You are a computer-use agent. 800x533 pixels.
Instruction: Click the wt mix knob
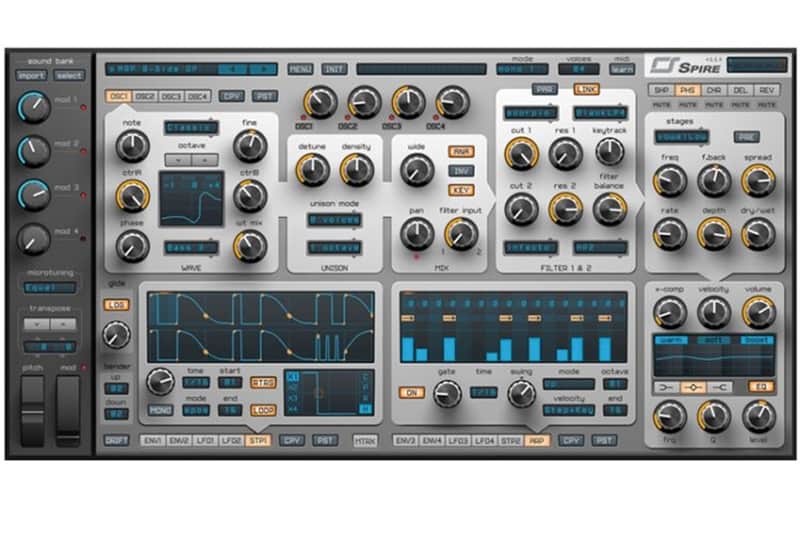click(250, 246)
